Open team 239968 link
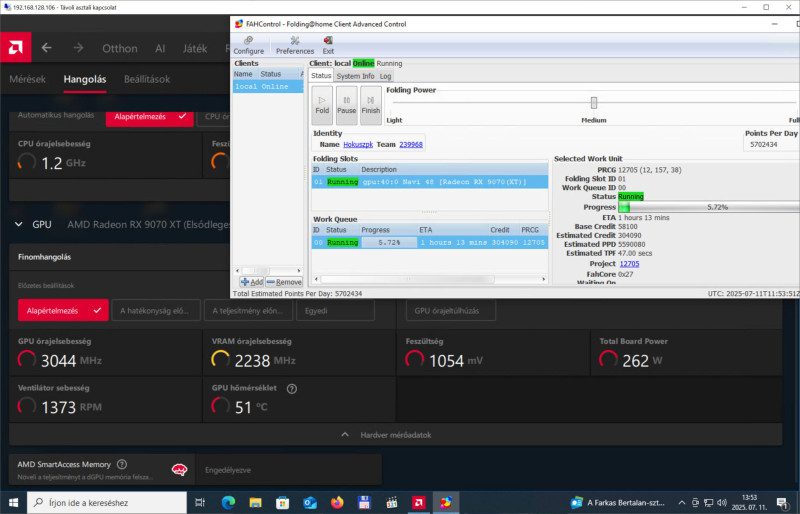 [x=411, y=144]
